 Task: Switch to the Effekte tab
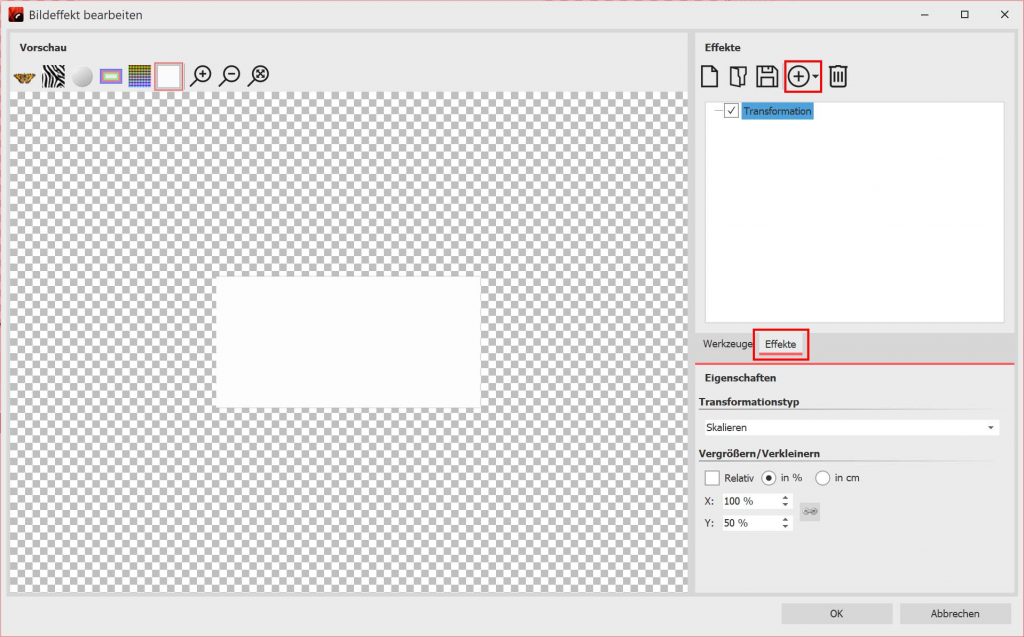point(780,344)
